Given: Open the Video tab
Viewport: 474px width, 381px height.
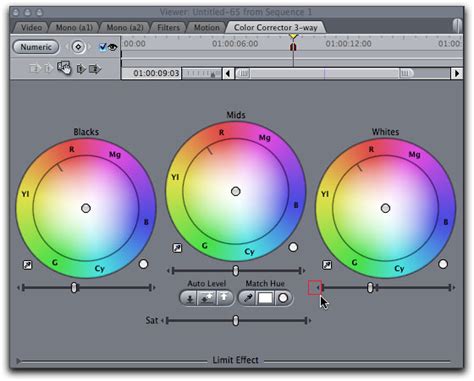Looking at the screenshot, I should [x=31, y=28].
